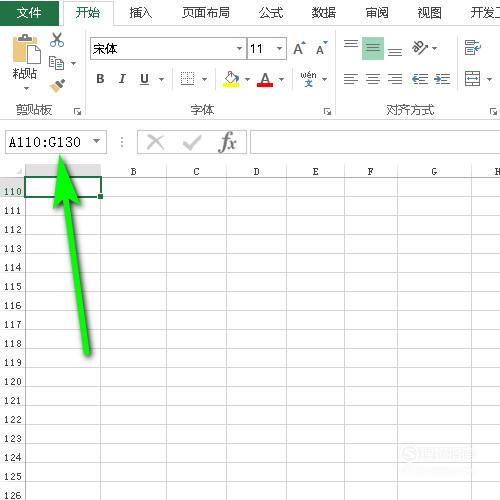The height and width of the screenshot is (500, 500).
Task: Center text horizontally
Action: pyautogui.click(x=373, y=79)
